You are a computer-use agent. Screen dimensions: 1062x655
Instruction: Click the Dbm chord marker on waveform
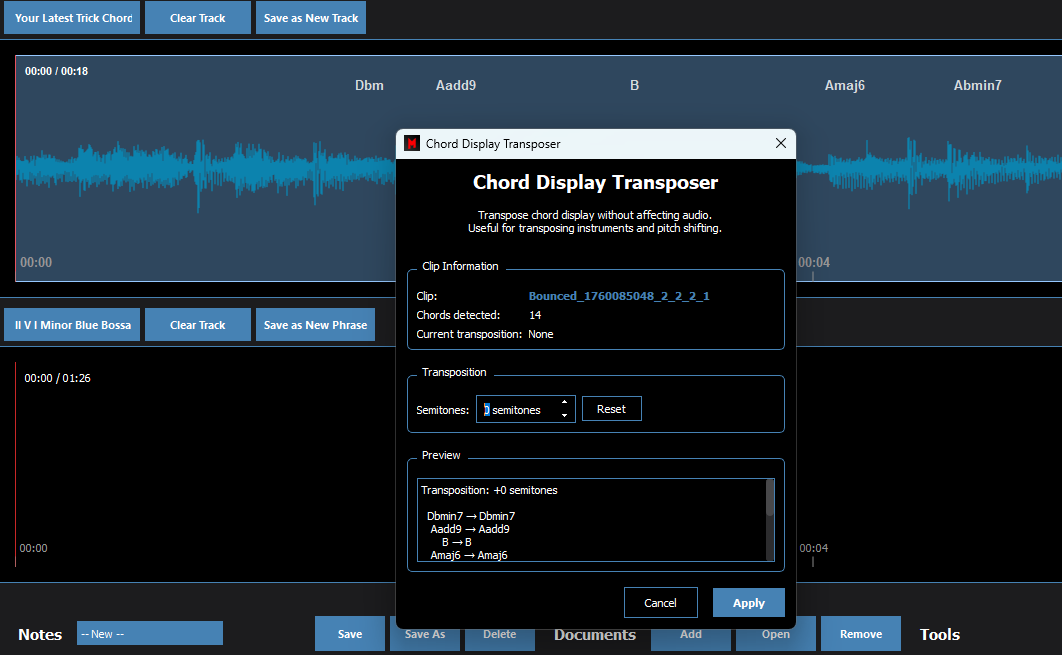[x=369, y=86]
